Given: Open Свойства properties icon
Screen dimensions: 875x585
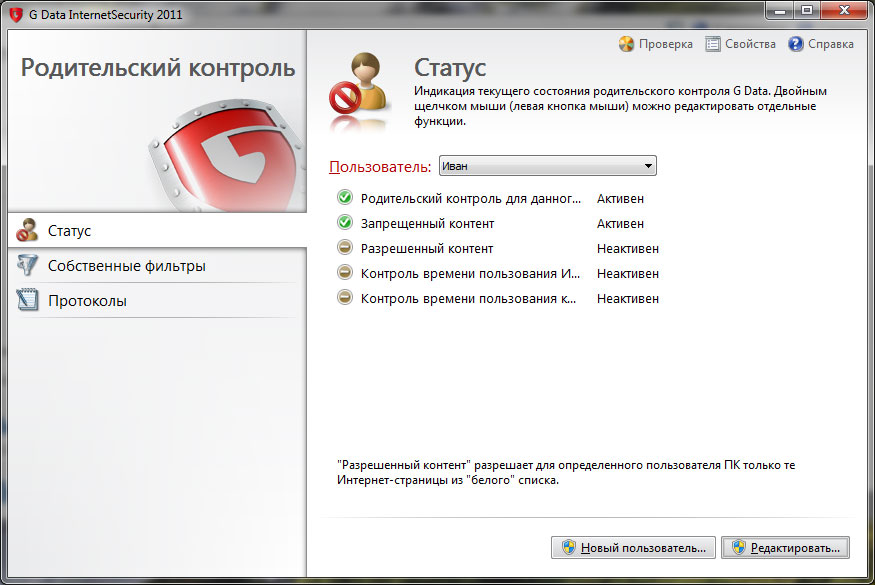Looking at the screenshot, I should [713, 44].
